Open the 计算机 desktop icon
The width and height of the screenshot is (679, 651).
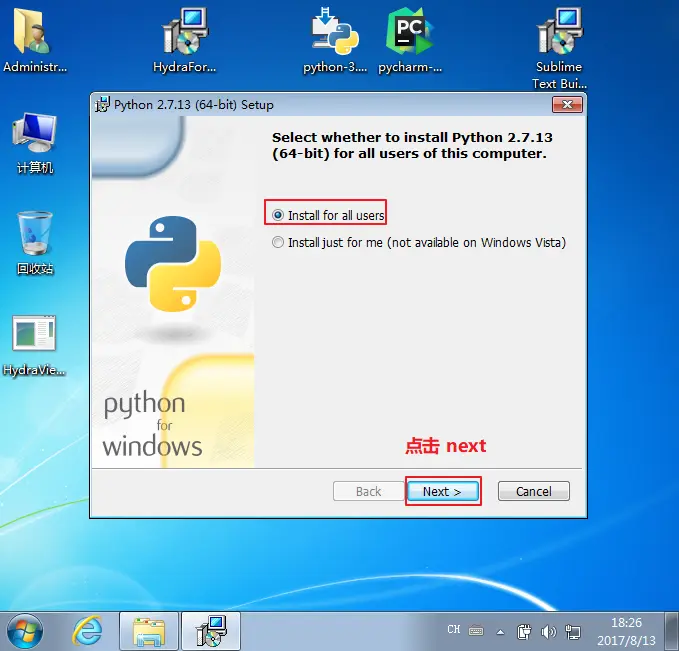pos(35,143)
